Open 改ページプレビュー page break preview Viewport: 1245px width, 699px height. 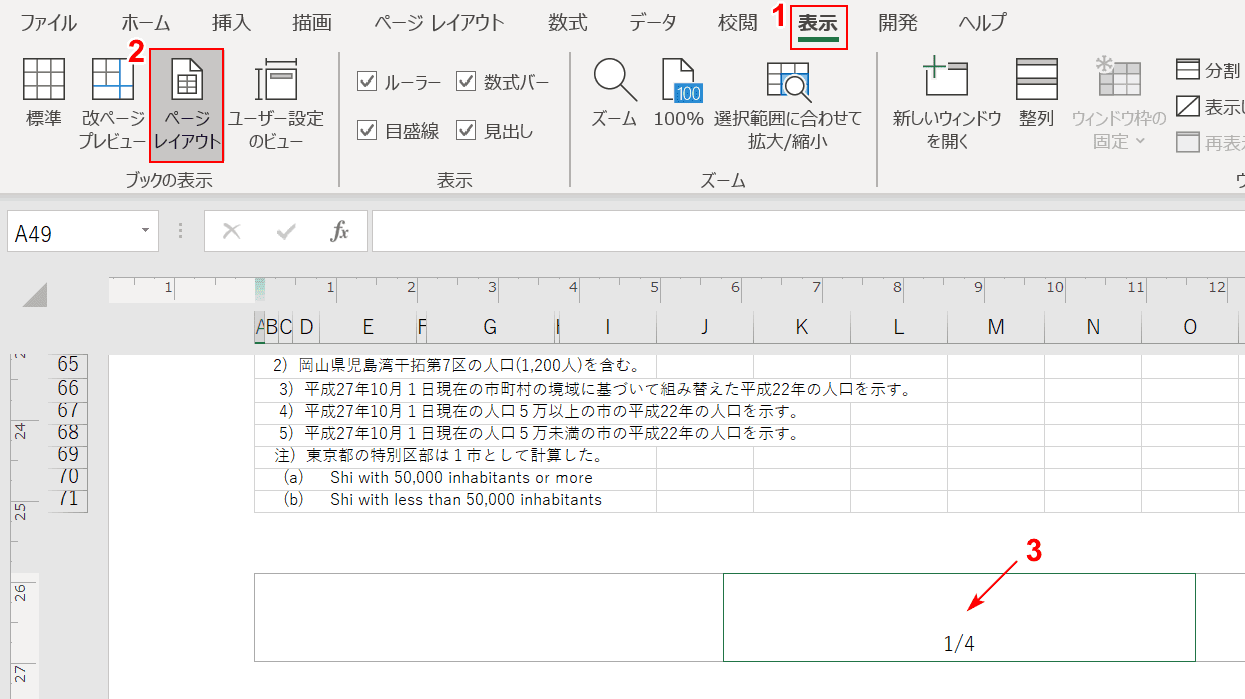[x=113, y=104]
